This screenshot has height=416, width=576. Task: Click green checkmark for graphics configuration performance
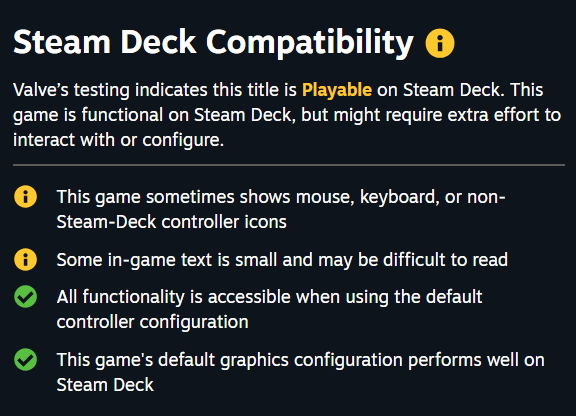tap(25, 359)
